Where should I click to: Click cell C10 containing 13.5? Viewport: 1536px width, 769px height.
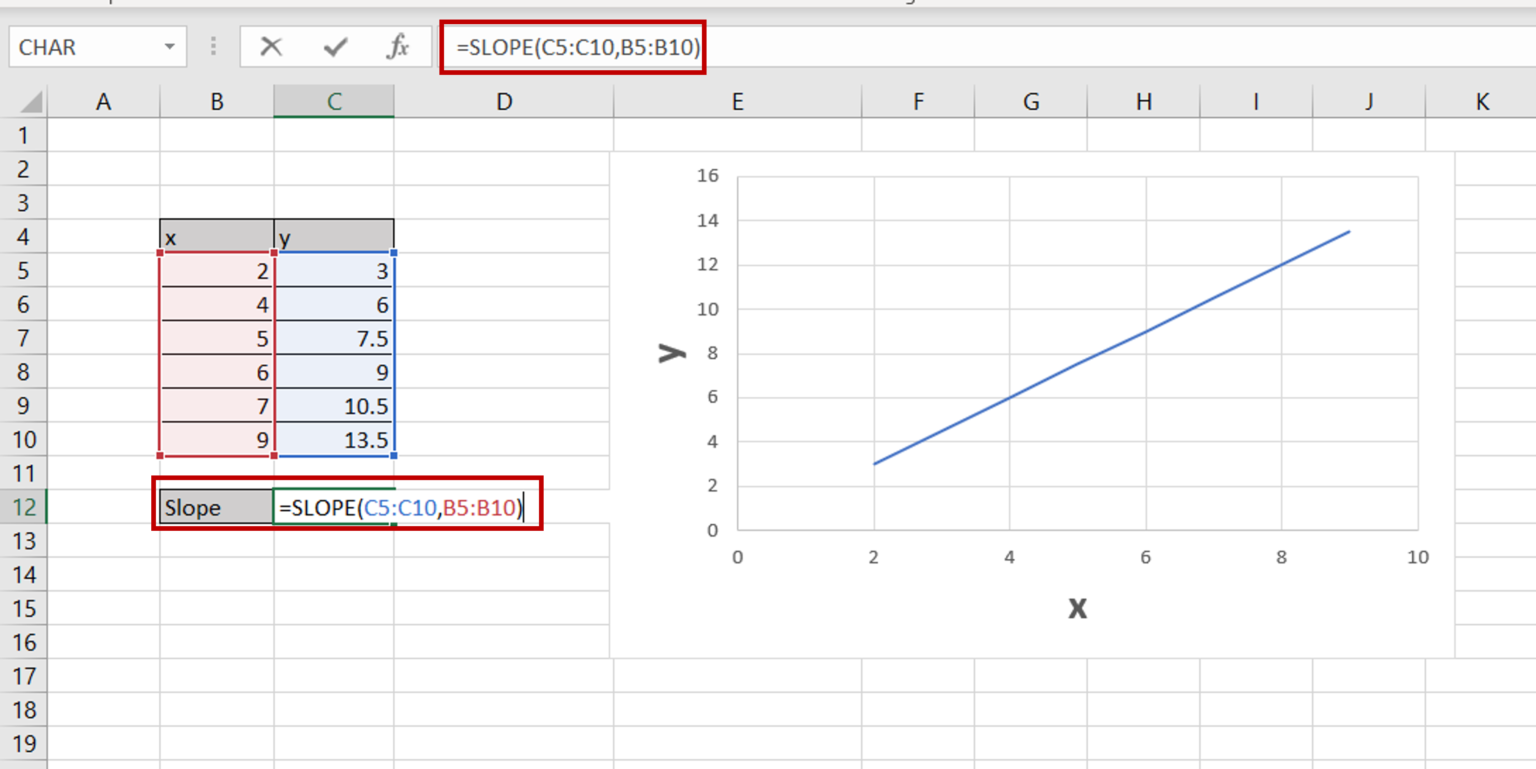[x=334, y=440]
